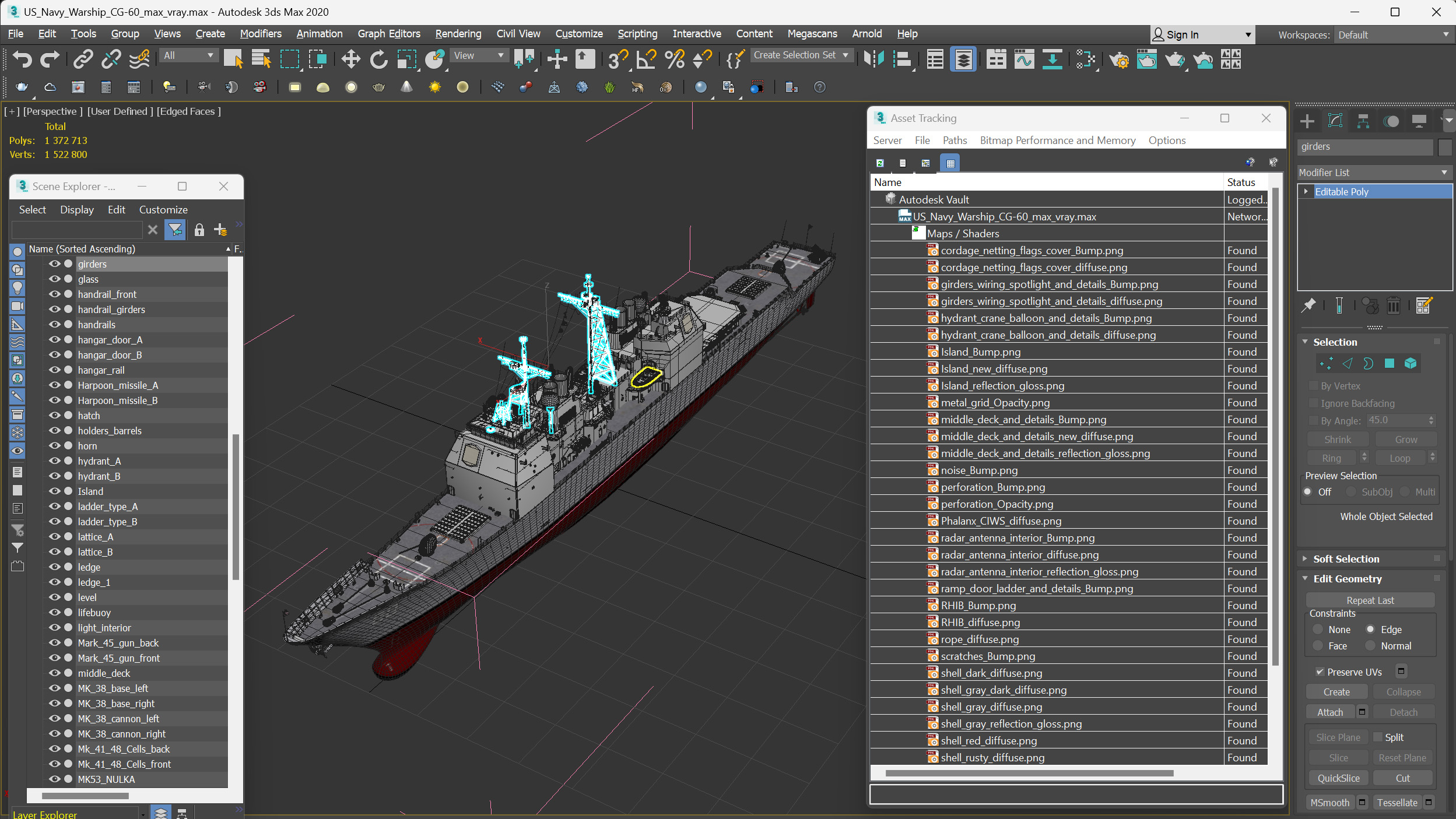Open the Scene Explorer Display menu
This screenshot has height=819, width=1456.
(x=76, y=210)
